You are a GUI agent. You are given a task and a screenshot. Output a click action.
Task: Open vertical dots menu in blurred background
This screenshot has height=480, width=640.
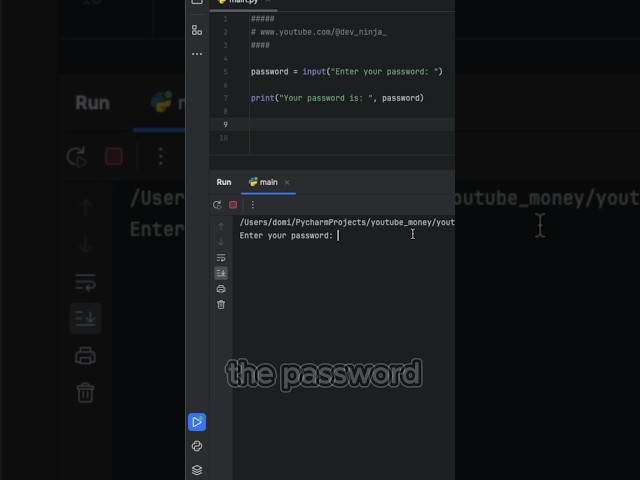(x=160, y=156)
